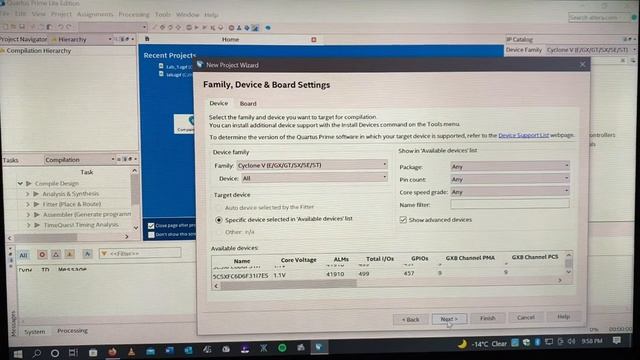Toggle the warning messages filter icon
This screenshot has width=640, height=360.
pyautogui.click(x=70, y=254)
